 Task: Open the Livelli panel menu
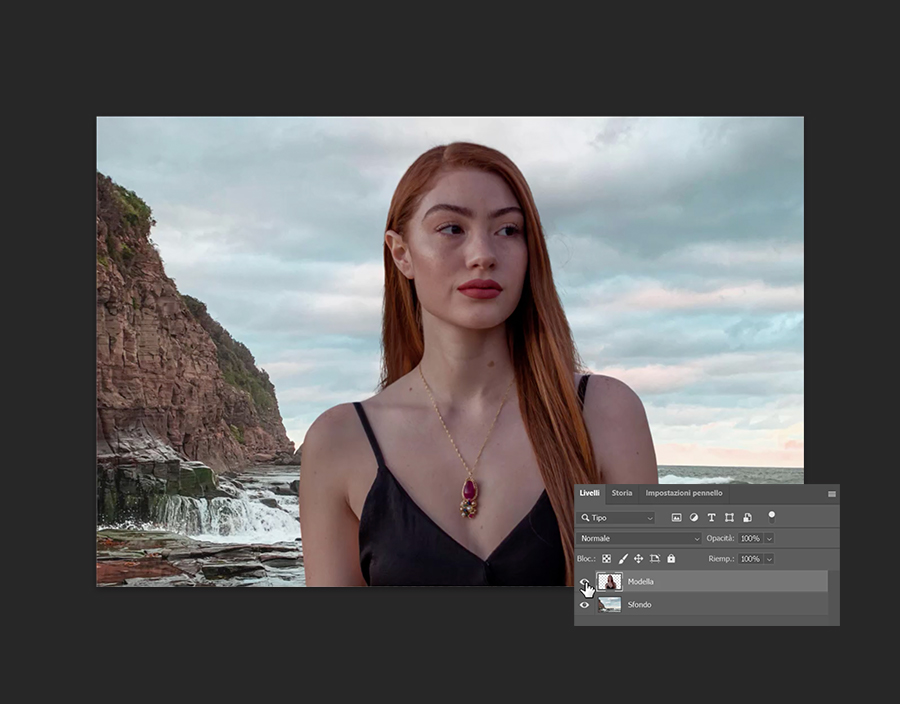pos(832,494)
